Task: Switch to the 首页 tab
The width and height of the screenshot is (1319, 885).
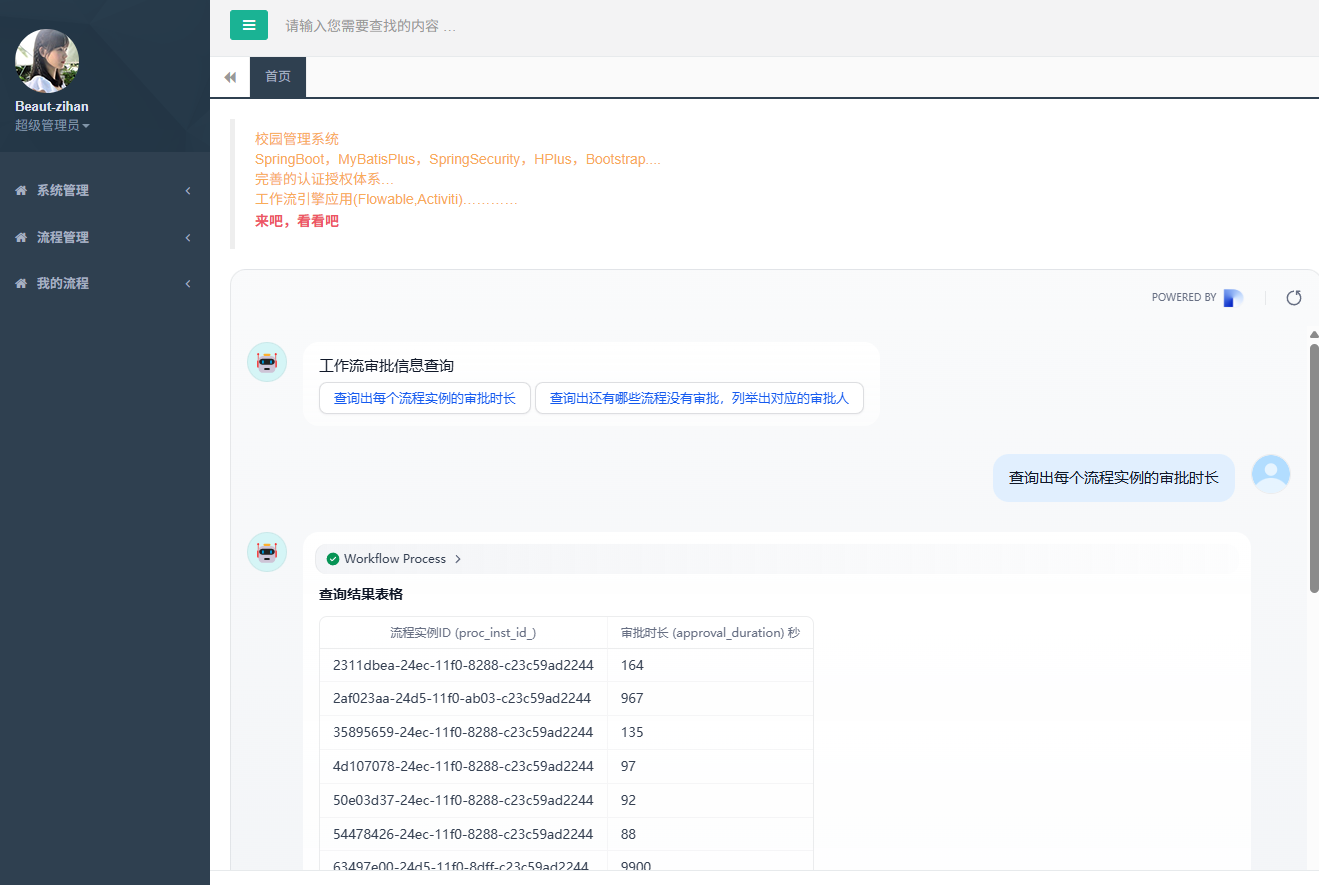Action: (278, 77)
